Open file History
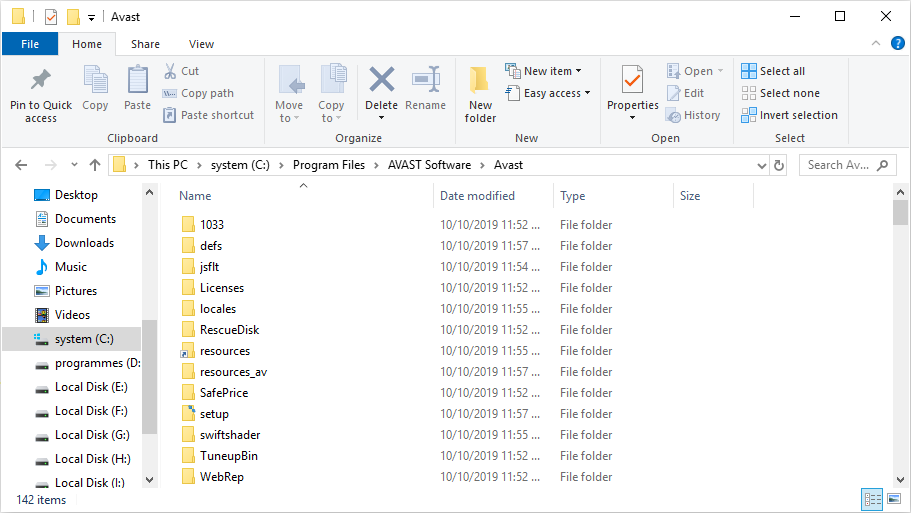The width and height of the screenshot is (911, 513). point(693,115)
